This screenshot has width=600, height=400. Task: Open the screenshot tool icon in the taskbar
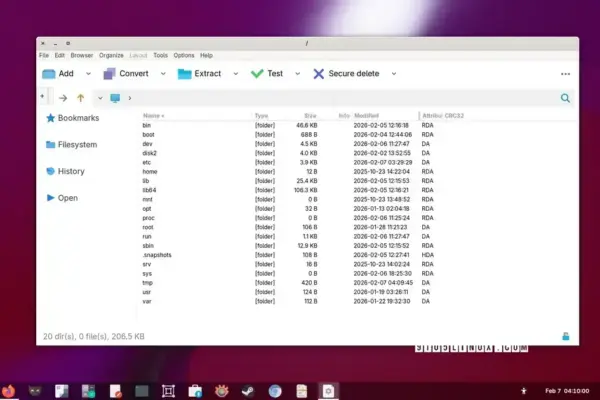(x=168, y=391)
